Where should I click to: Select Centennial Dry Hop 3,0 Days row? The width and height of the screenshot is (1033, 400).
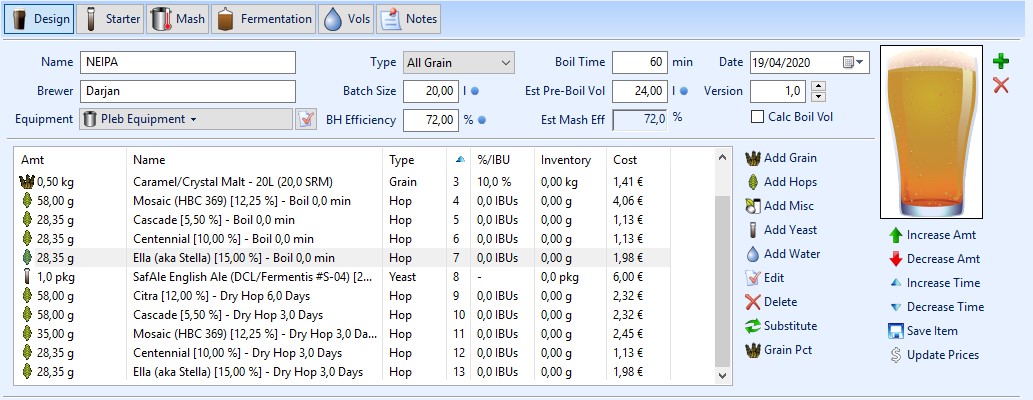coord(343,353)
